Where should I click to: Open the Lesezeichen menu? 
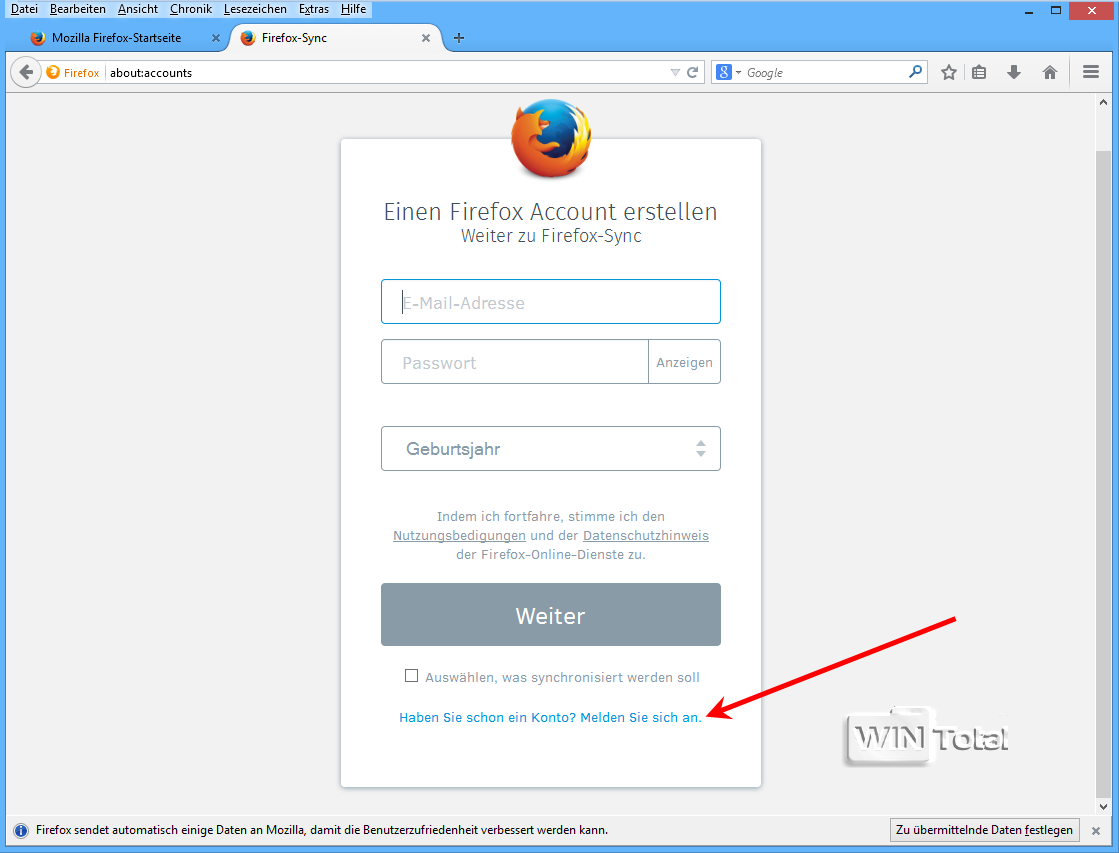[x=255, y=9]
